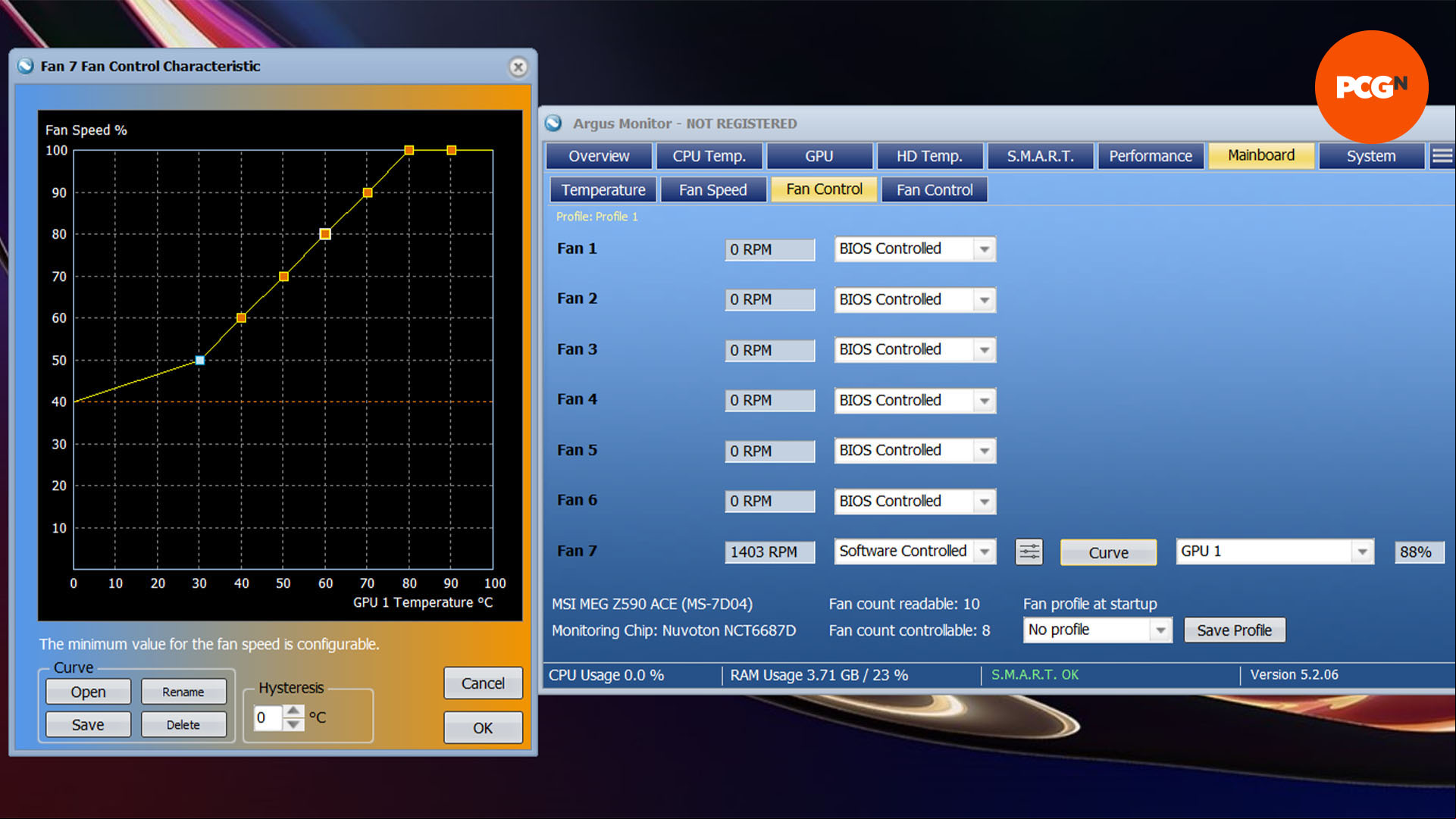Select the highlighted Fan Control sub-tab
This screenshot has width=1456, height=819.
[x=824, y=189]
